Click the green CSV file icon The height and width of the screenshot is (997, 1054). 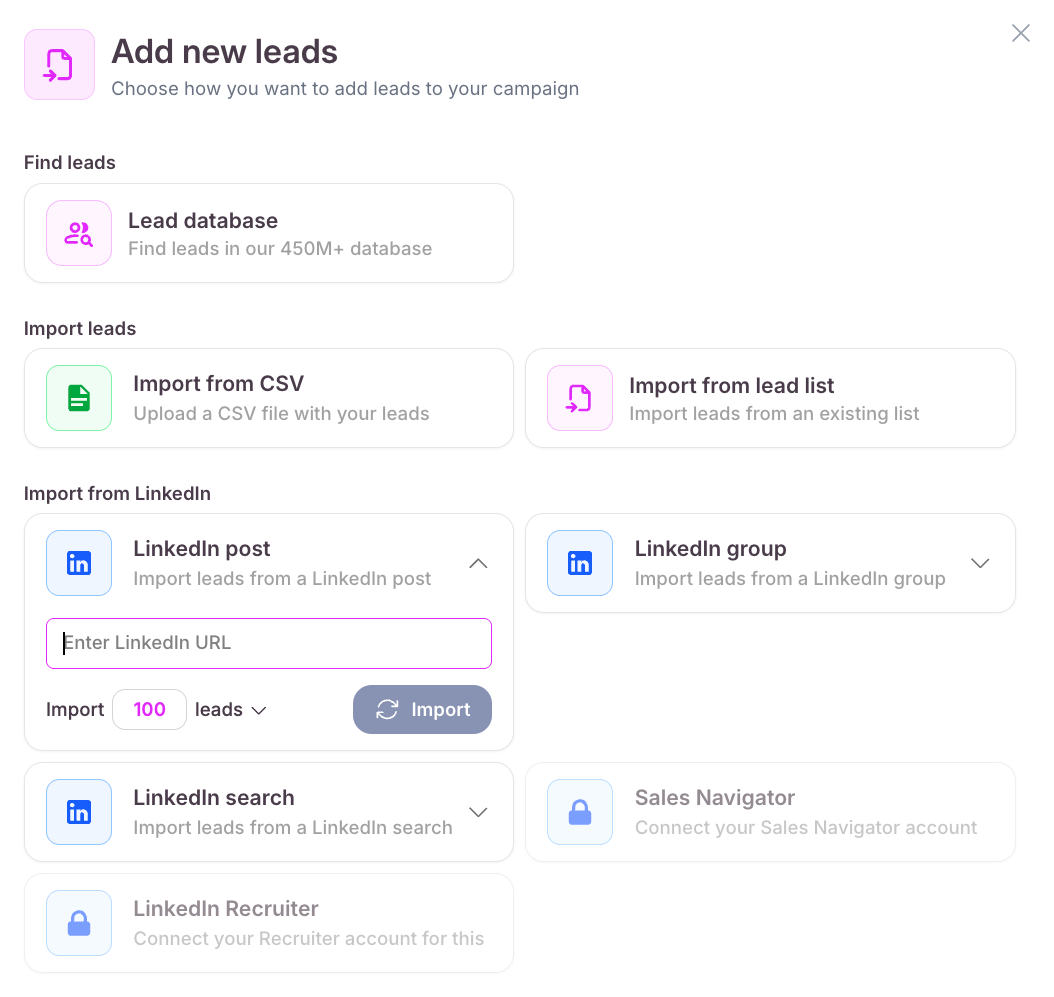tap(79, 398)
